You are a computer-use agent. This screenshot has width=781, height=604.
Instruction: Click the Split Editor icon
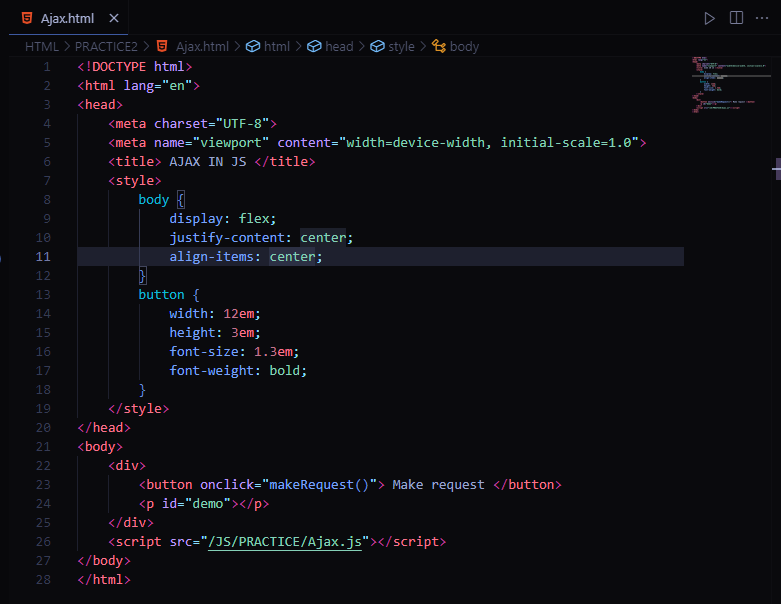(736, 18)
